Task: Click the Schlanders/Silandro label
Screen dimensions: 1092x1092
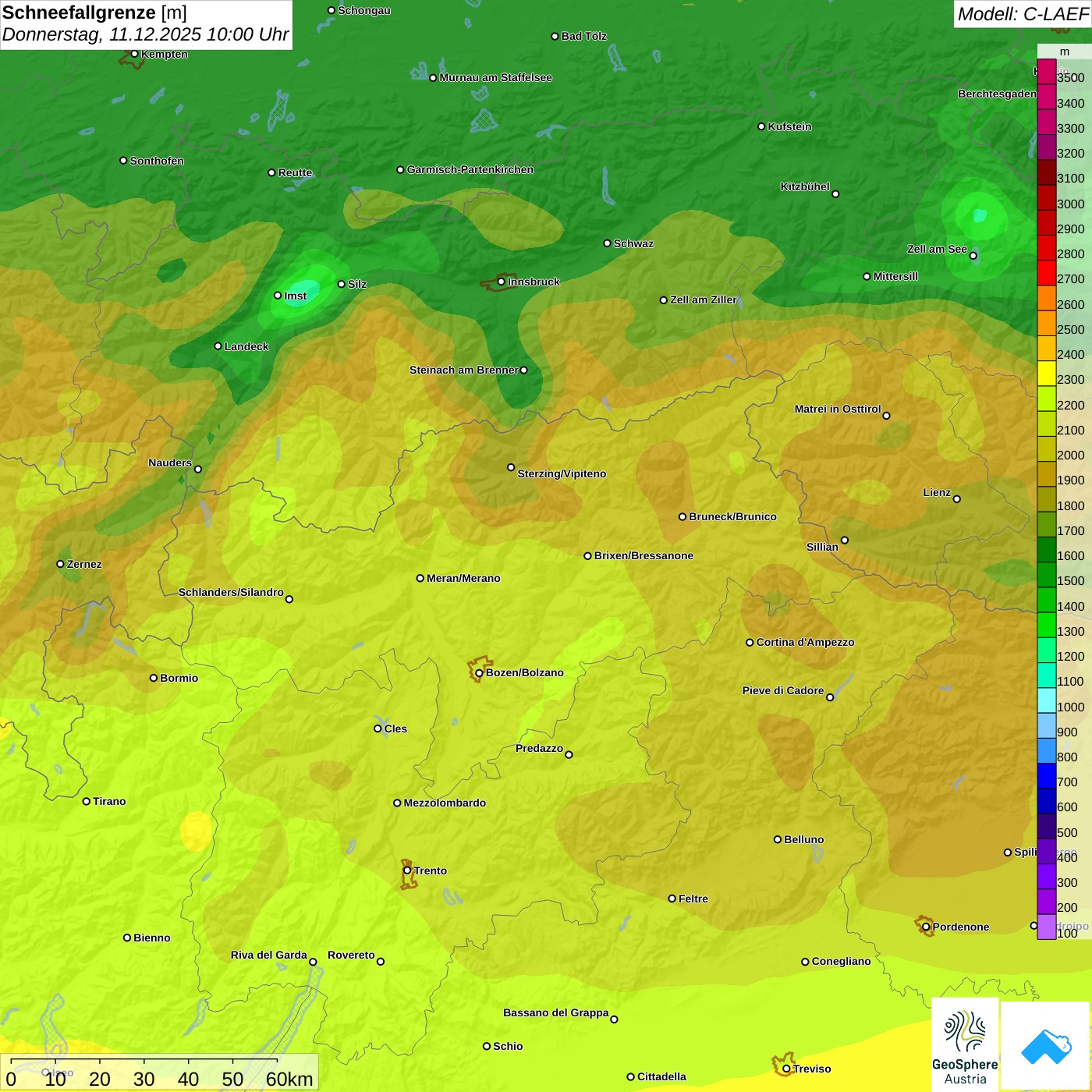Action: click(x=231, y=592)
